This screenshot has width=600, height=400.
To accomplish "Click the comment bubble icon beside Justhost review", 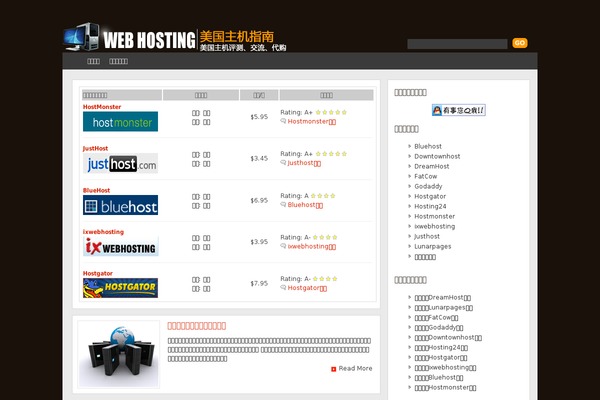I will pyautogui.click(x=283, y=162).
